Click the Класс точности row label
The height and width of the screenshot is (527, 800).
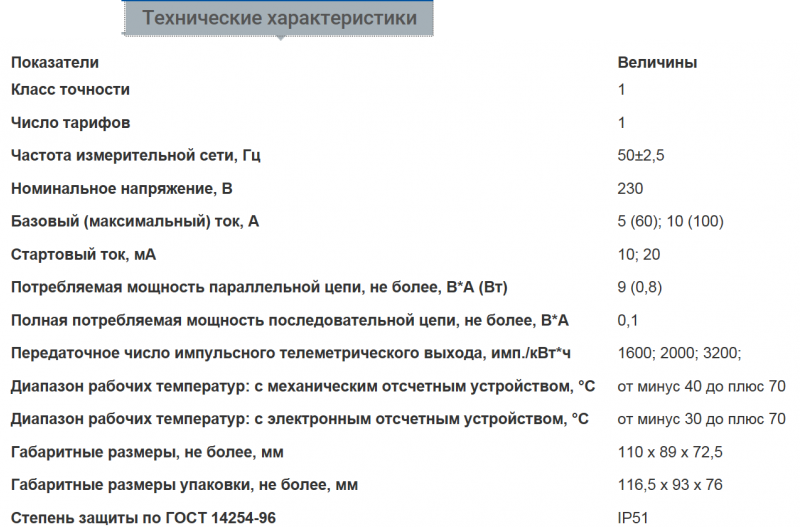coord(70,90)
